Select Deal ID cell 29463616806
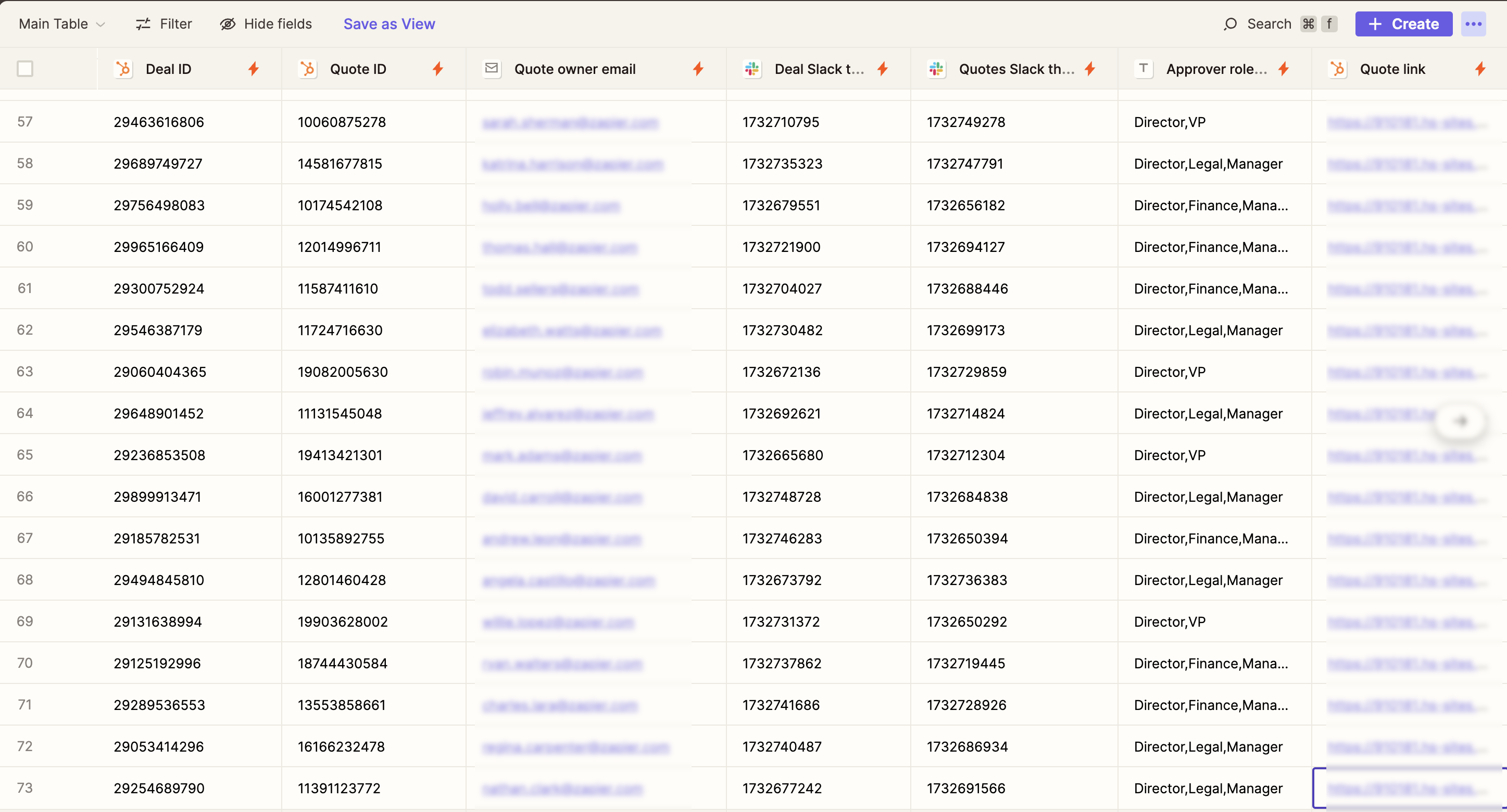The image size is (1507, 812). (x=158, y=122)
